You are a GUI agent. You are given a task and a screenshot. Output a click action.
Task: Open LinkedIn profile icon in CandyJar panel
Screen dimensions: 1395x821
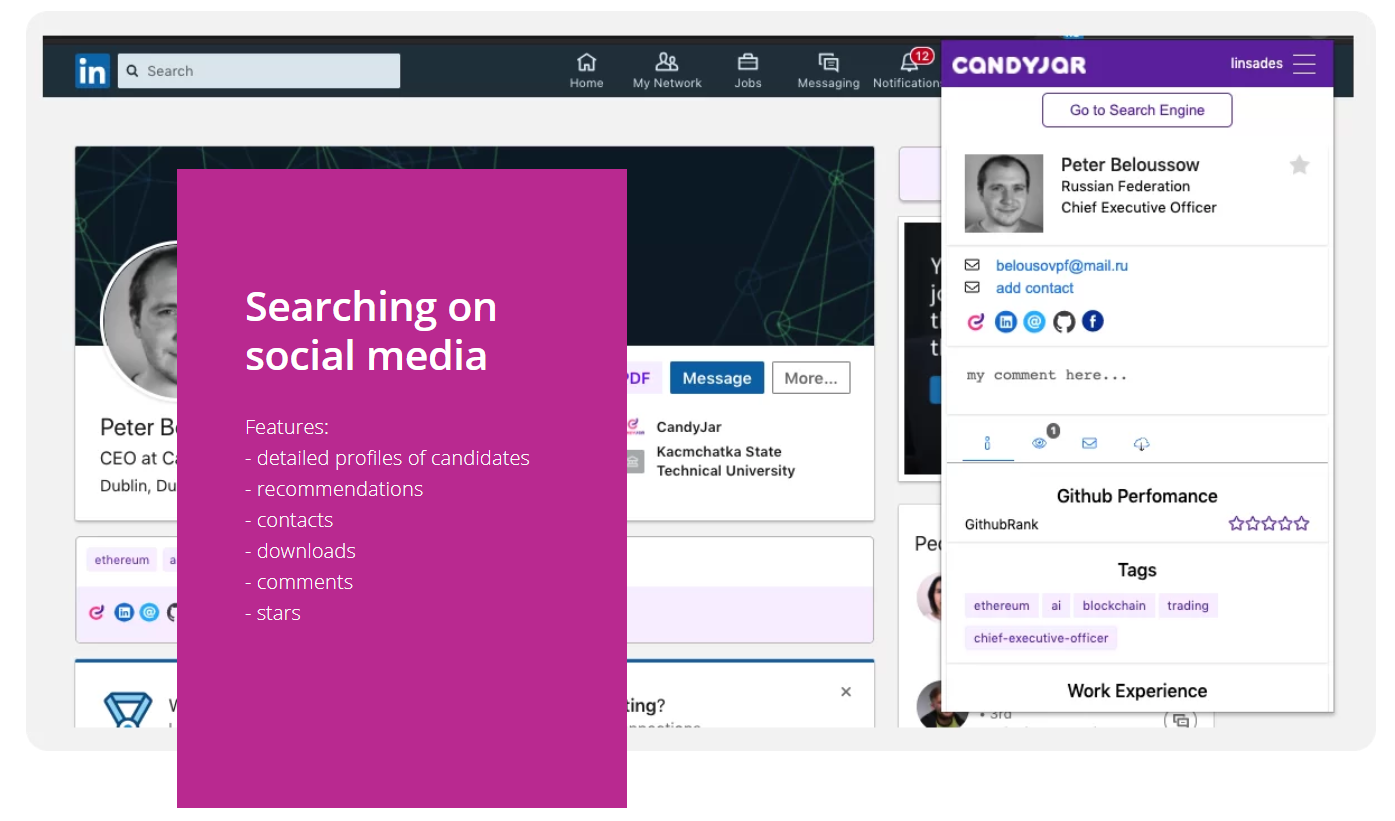[x=1006, y=321]
